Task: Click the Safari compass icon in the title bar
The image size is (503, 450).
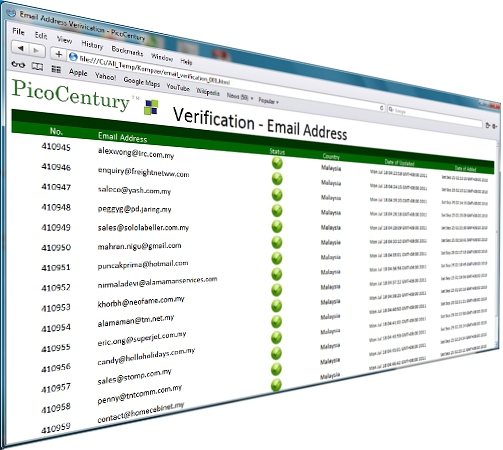Action: click(x=11, y=13)
